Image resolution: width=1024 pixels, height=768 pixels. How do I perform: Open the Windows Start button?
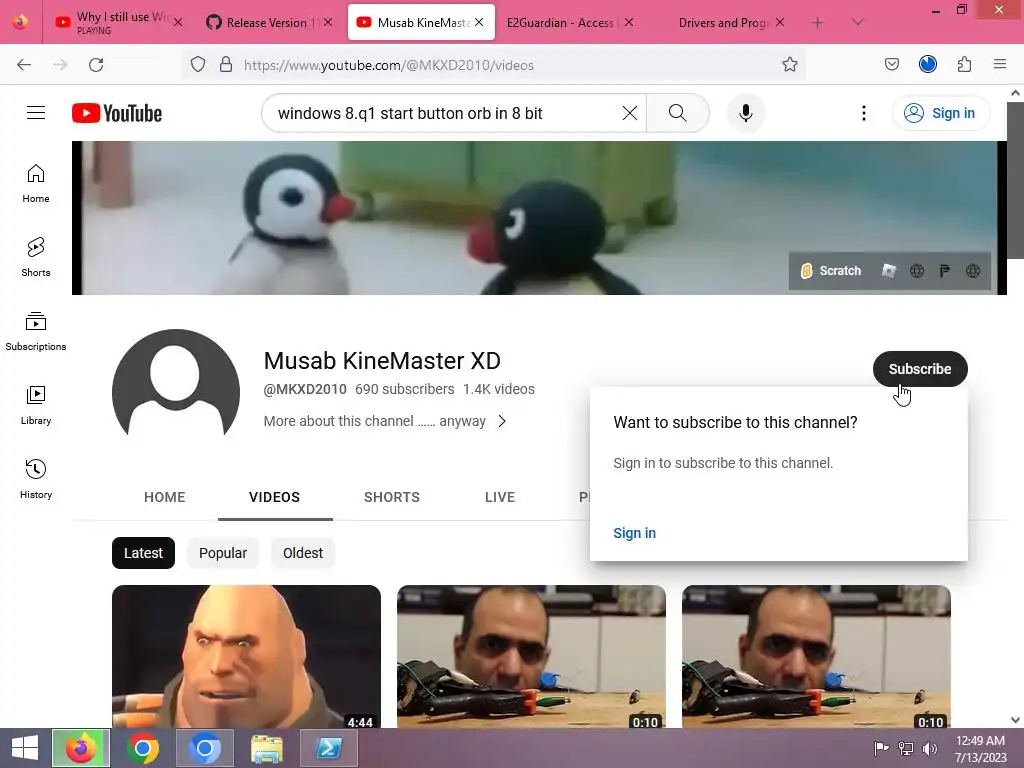click(25, 748)
